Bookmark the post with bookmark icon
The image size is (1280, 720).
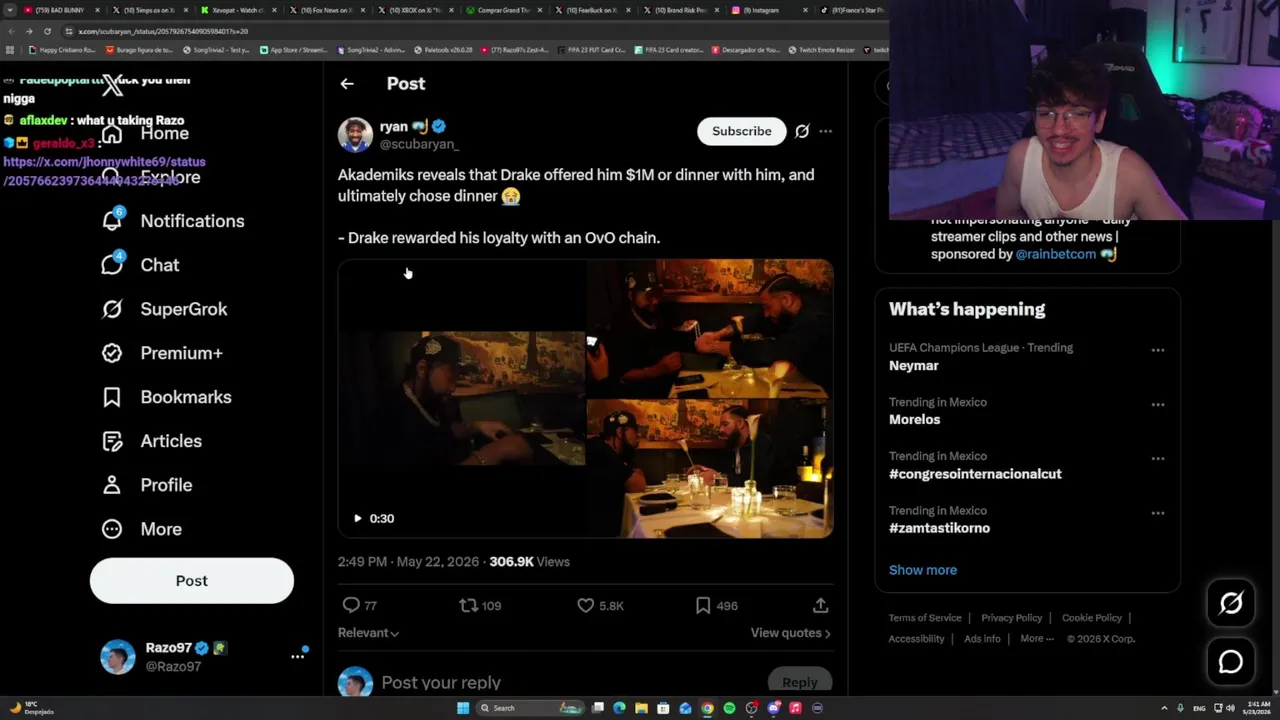point(703,605)
